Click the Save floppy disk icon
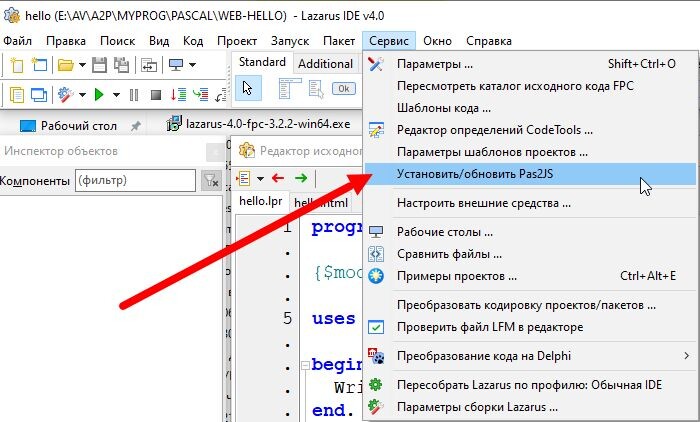The width and height of the screenshot is (700, 422). click(x=99, y=65)
